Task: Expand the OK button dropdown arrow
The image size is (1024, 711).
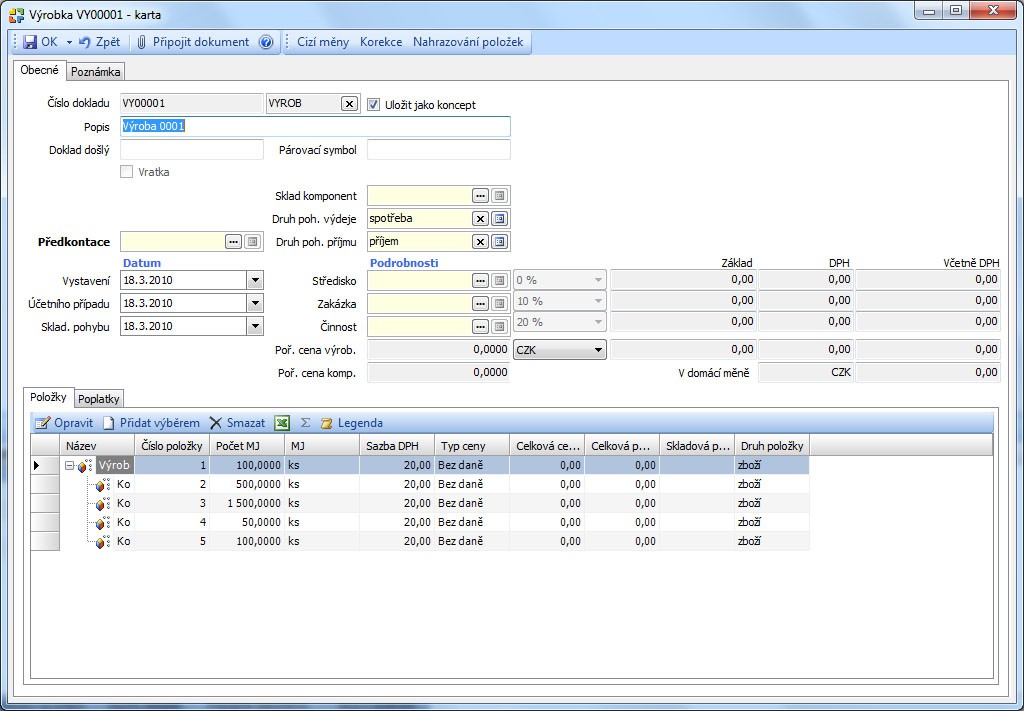Action: point(69,42)
